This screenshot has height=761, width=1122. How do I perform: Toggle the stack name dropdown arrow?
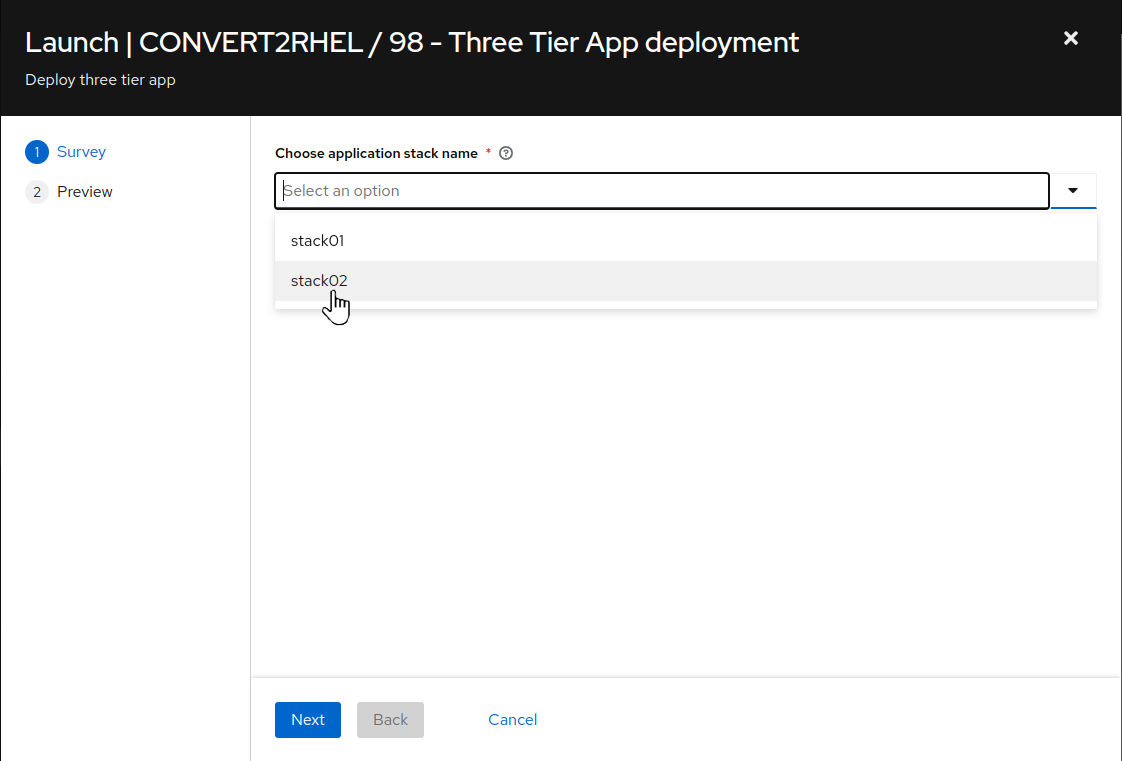pos(1073,191)
